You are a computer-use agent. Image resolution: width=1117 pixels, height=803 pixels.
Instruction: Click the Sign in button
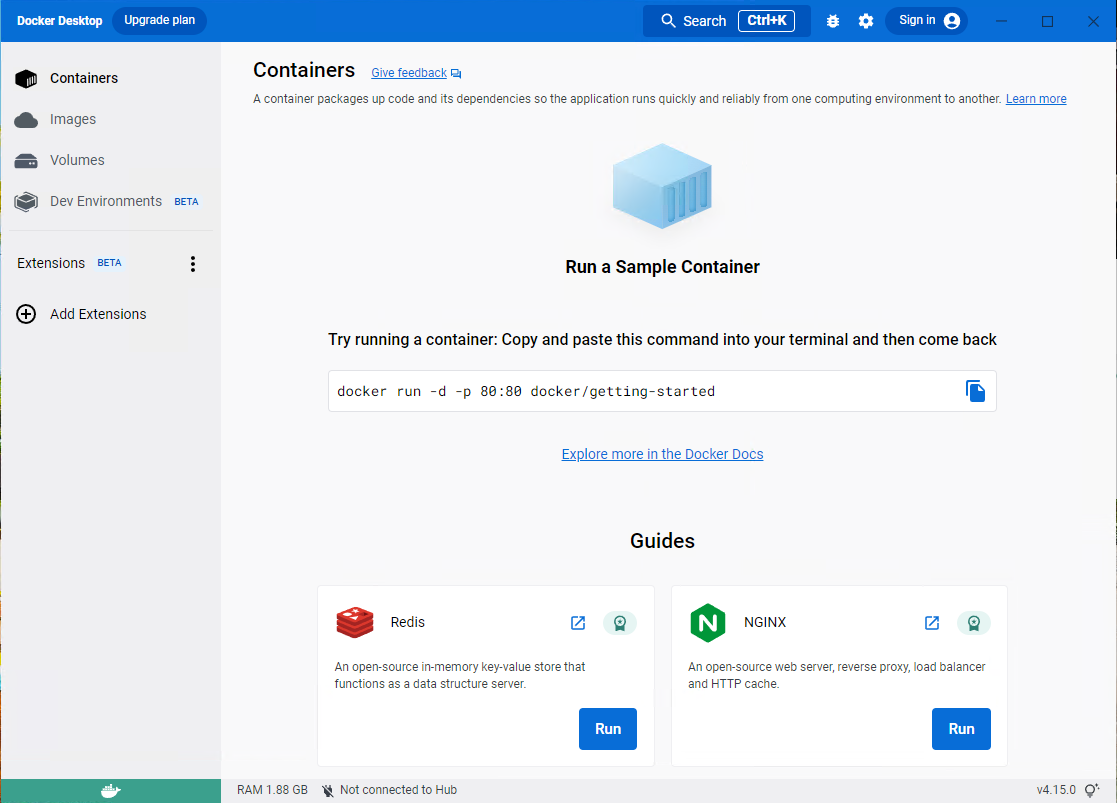point(927,21)
